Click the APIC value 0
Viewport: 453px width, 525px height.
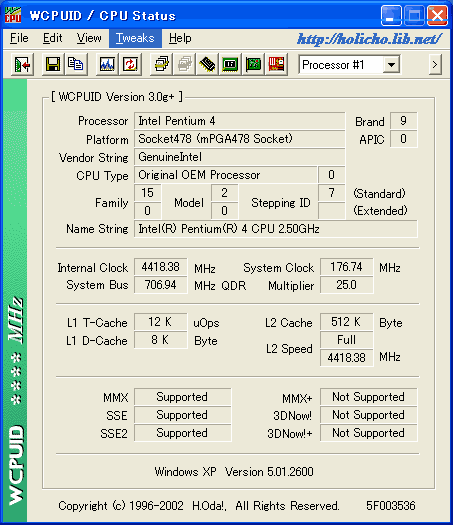[x=404, y=139]
